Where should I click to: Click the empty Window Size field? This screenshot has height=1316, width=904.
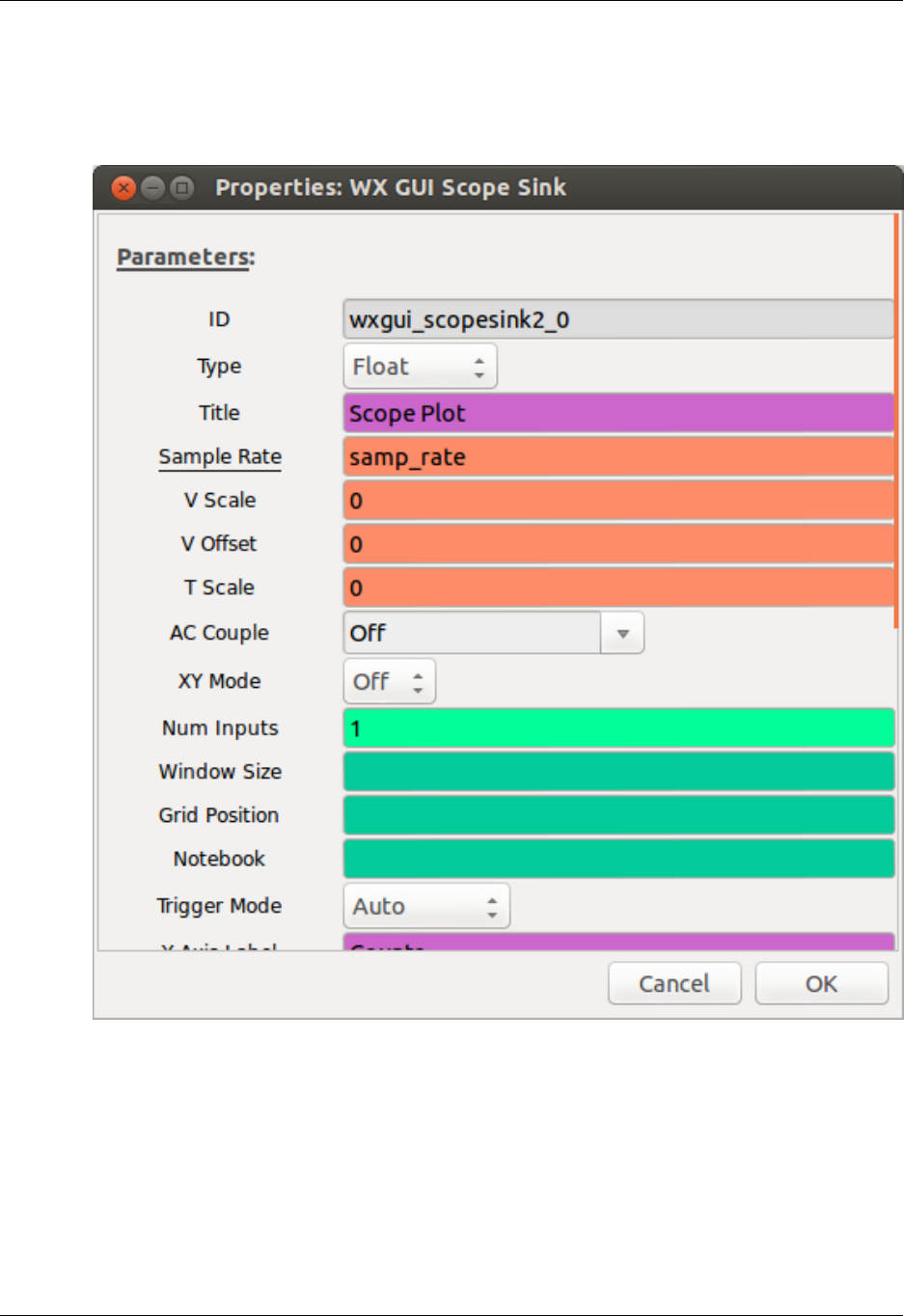tap(617, 772)
